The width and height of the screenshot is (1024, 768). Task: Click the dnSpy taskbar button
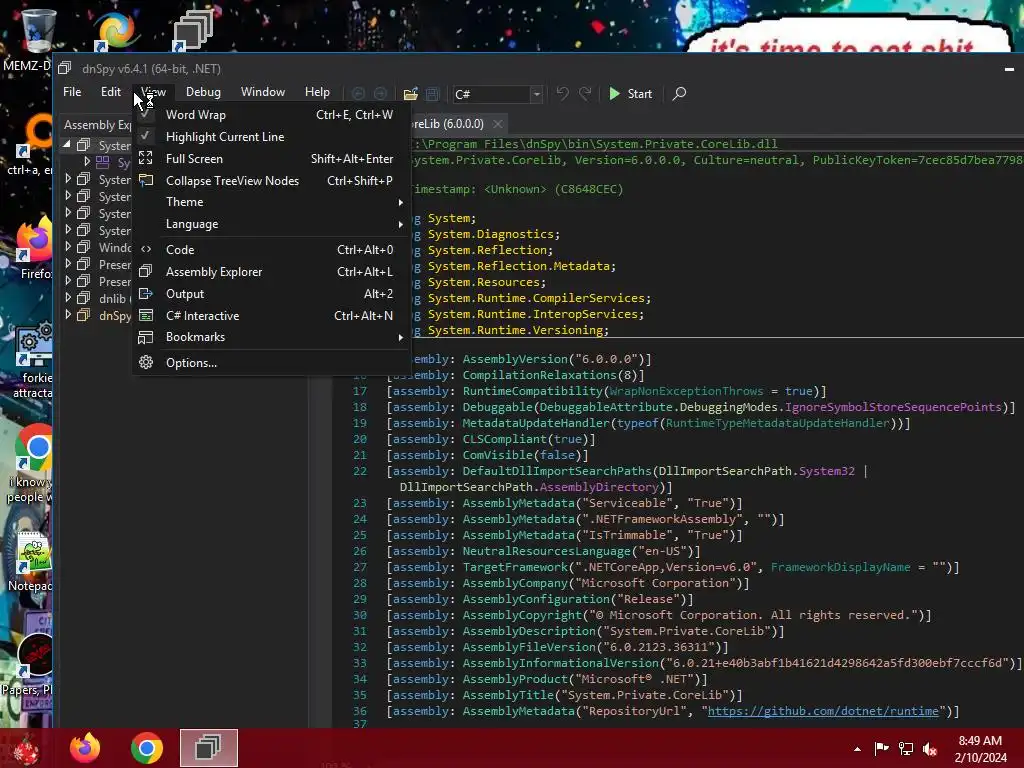pos(208,748)
